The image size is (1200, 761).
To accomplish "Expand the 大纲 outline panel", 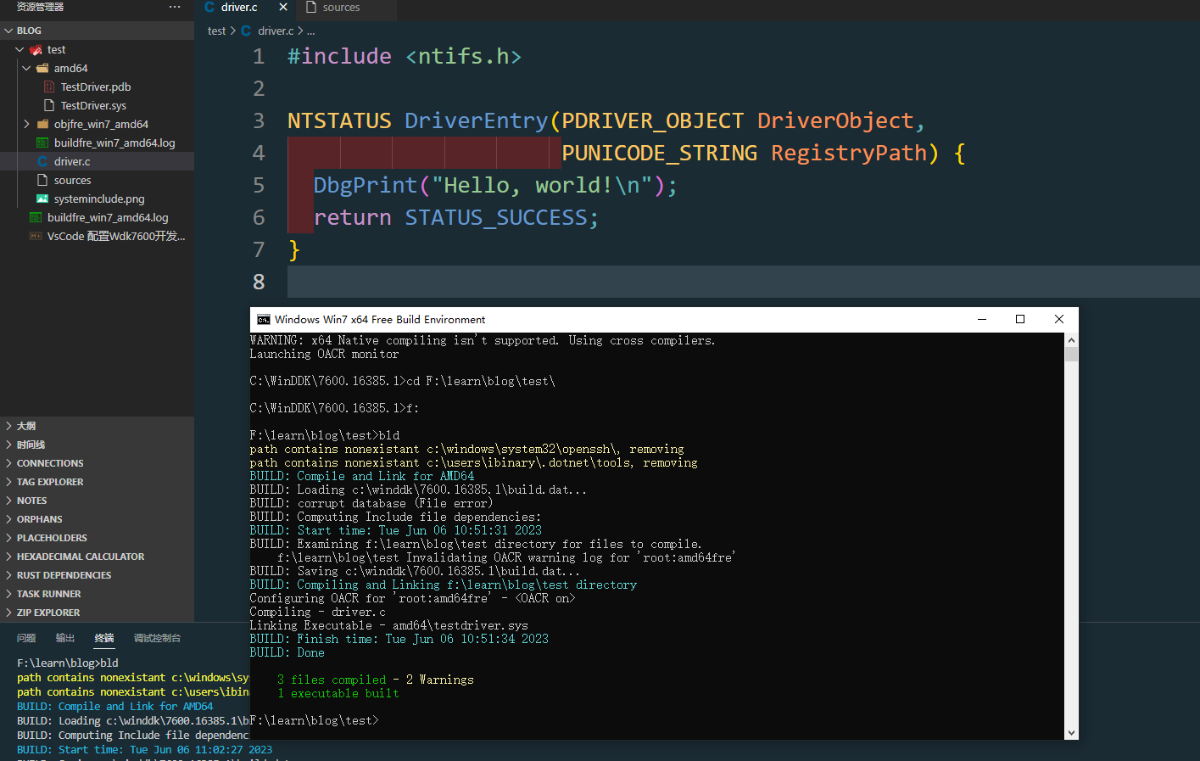I will point(97,425).
